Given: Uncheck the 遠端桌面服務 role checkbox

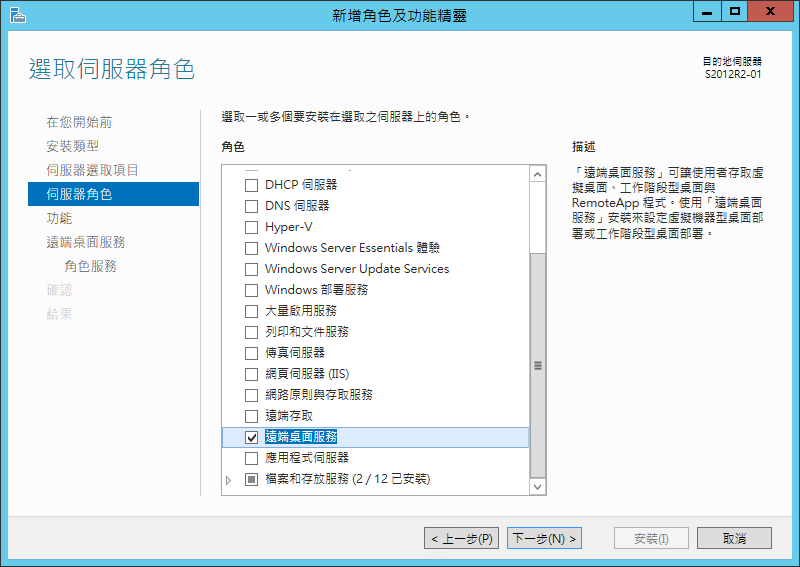Looking at the screenshot, I should point(251,437).
